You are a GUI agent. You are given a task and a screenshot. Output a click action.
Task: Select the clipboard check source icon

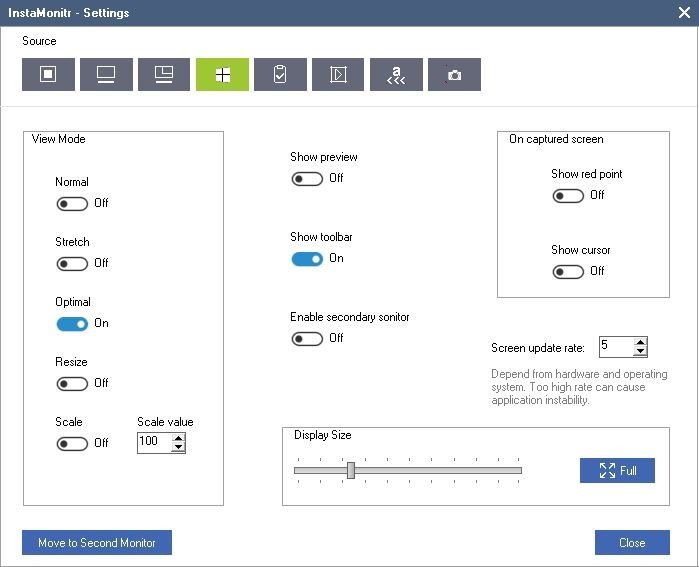(x=280, y=74)
